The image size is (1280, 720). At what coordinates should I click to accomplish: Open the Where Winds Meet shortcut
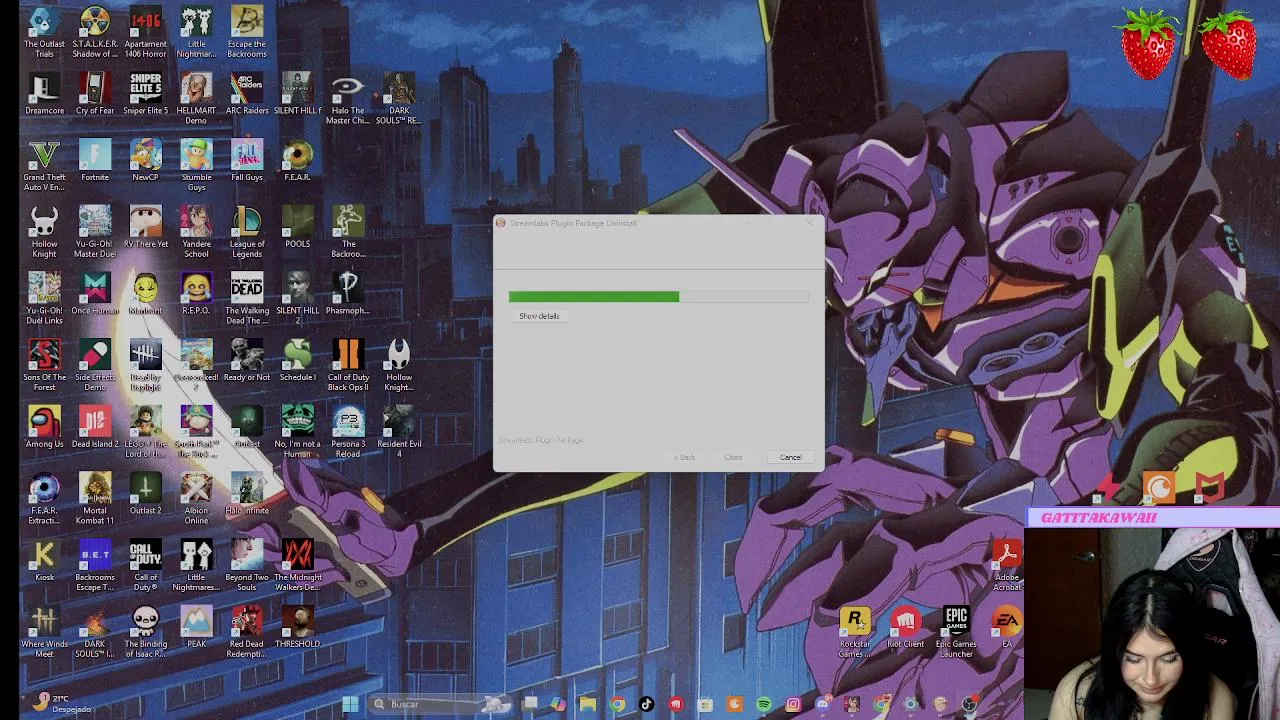44,633
